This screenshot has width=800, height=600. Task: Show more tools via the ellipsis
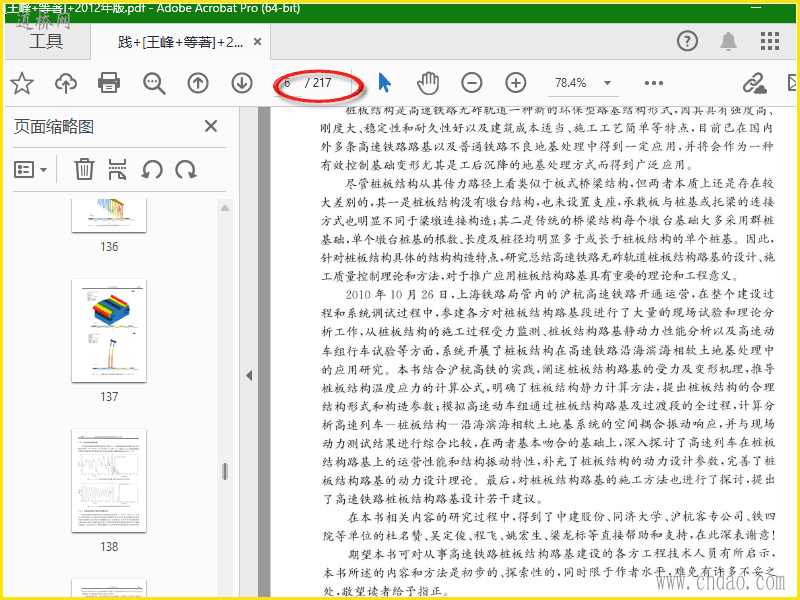click(x=654, y=83)
